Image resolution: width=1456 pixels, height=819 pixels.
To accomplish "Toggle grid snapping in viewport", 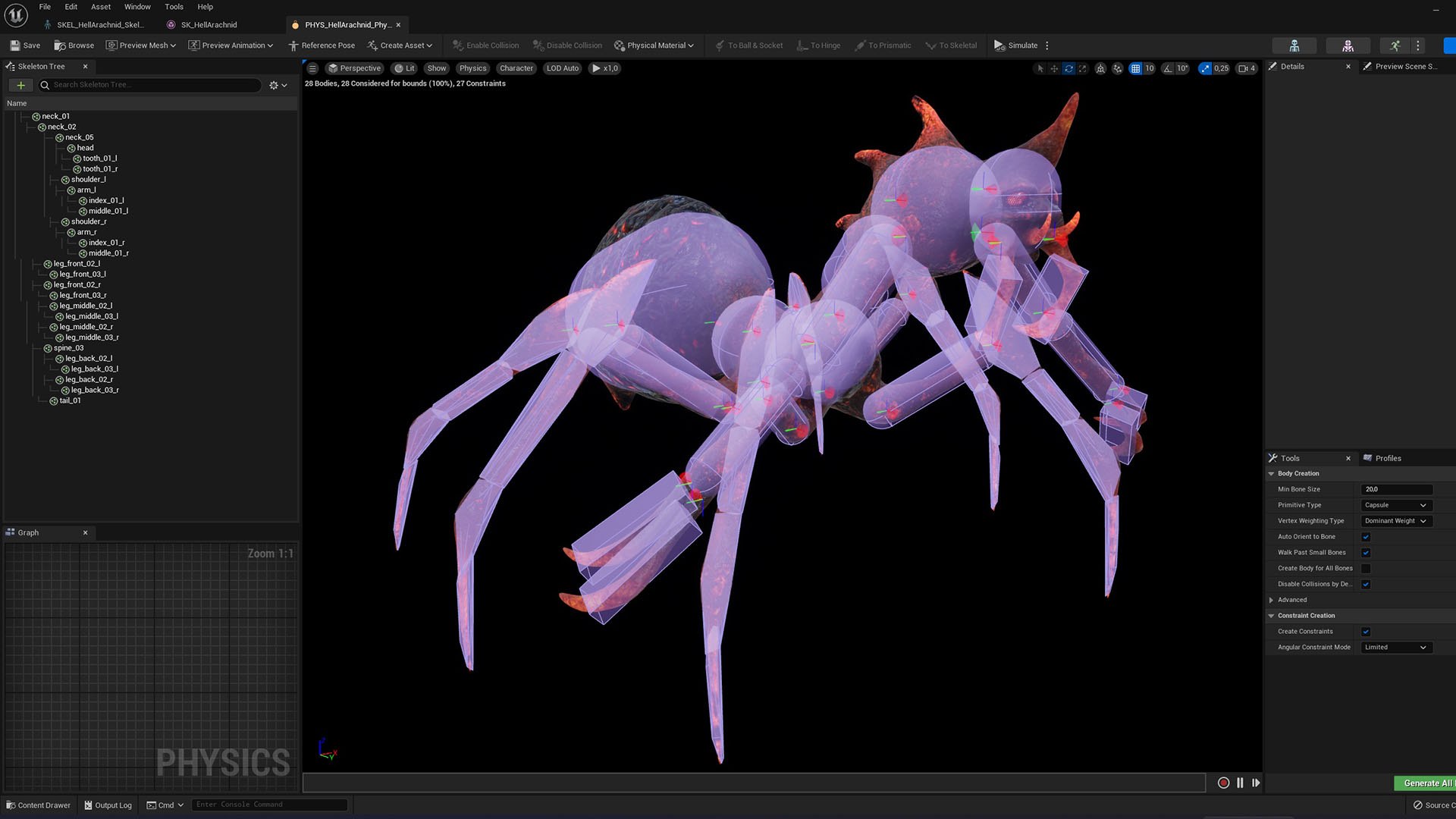I will pyautogui.click(x=1135, y=68).
